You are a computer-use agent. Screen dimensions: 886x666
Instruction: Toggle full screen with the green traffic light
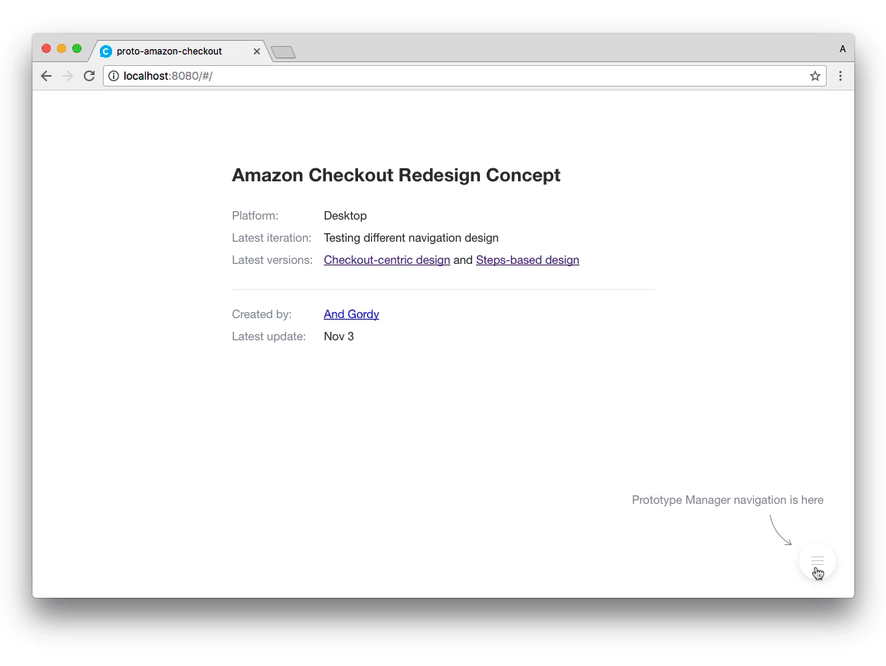point(76,47)
